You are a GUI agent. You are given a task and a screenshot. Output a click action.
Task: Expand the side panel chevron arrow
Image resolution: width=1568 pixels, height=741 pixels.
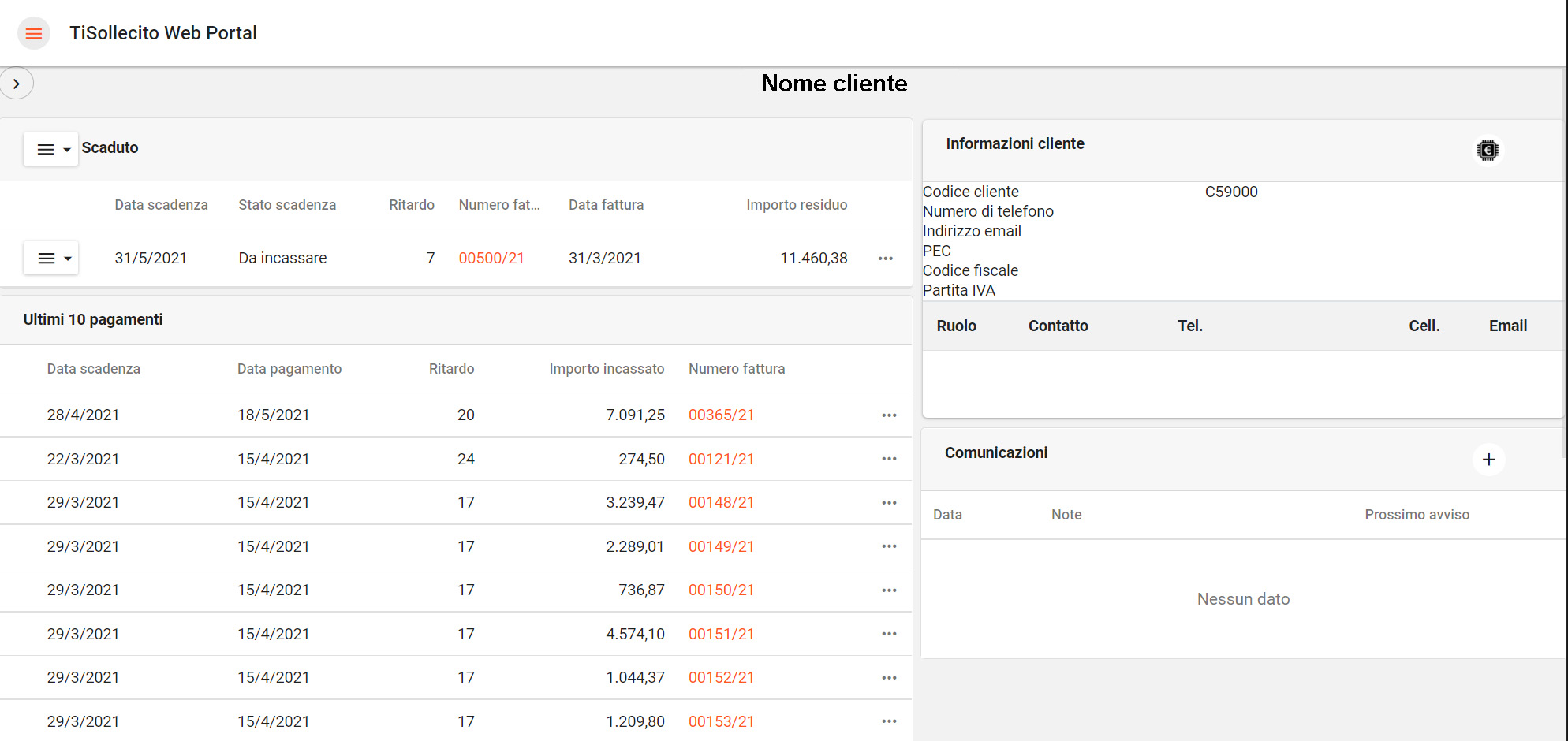point(17,84)
